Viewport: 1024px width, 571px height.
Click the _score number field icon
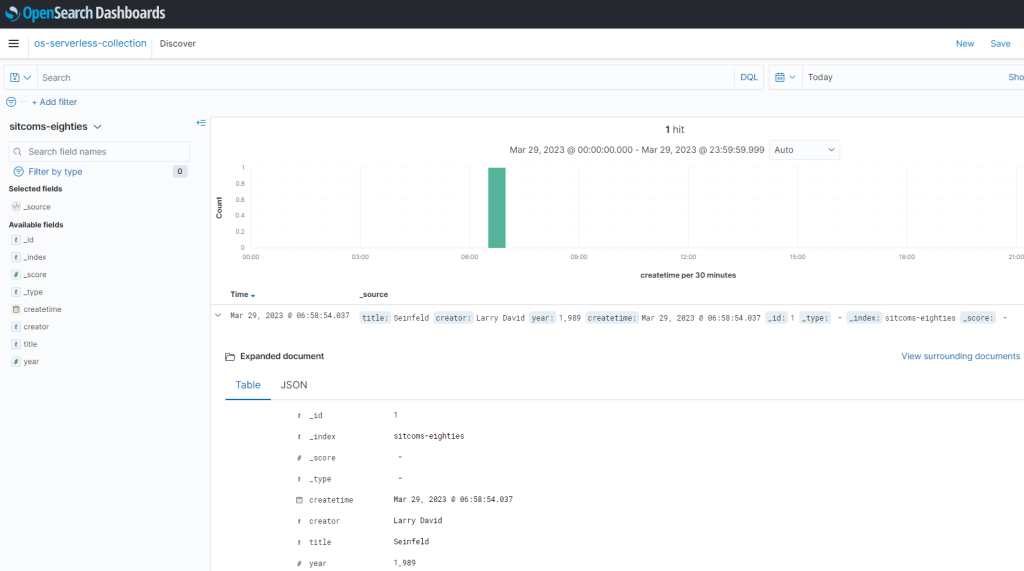tap(16, 274)
